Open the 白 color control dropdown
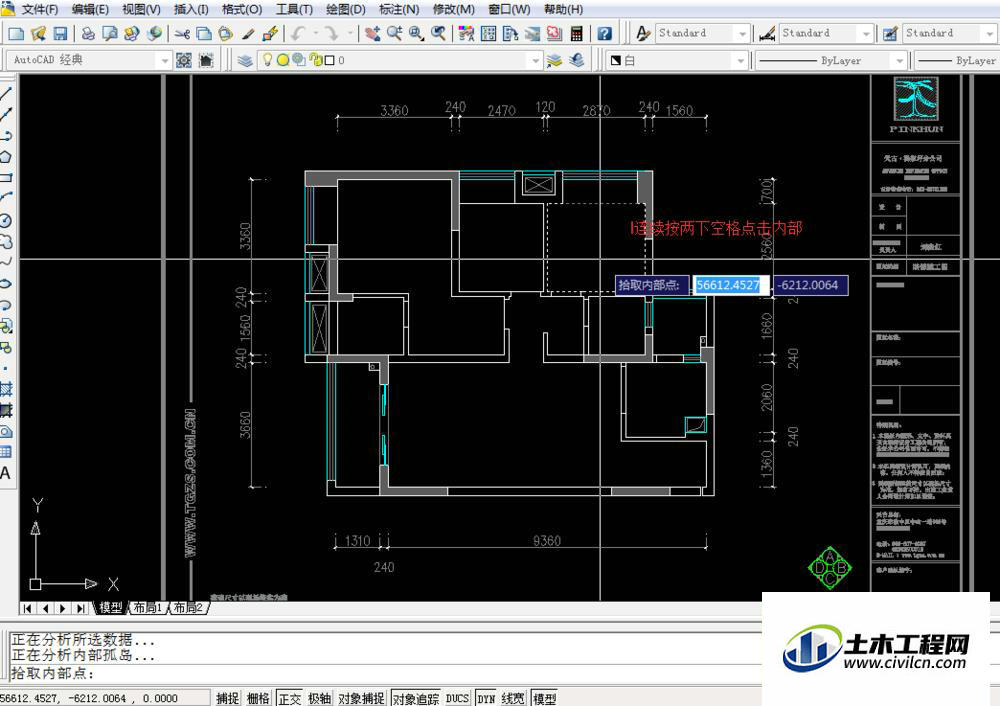The height and width of the screenshot is (706, 1000). coord(740,61)
